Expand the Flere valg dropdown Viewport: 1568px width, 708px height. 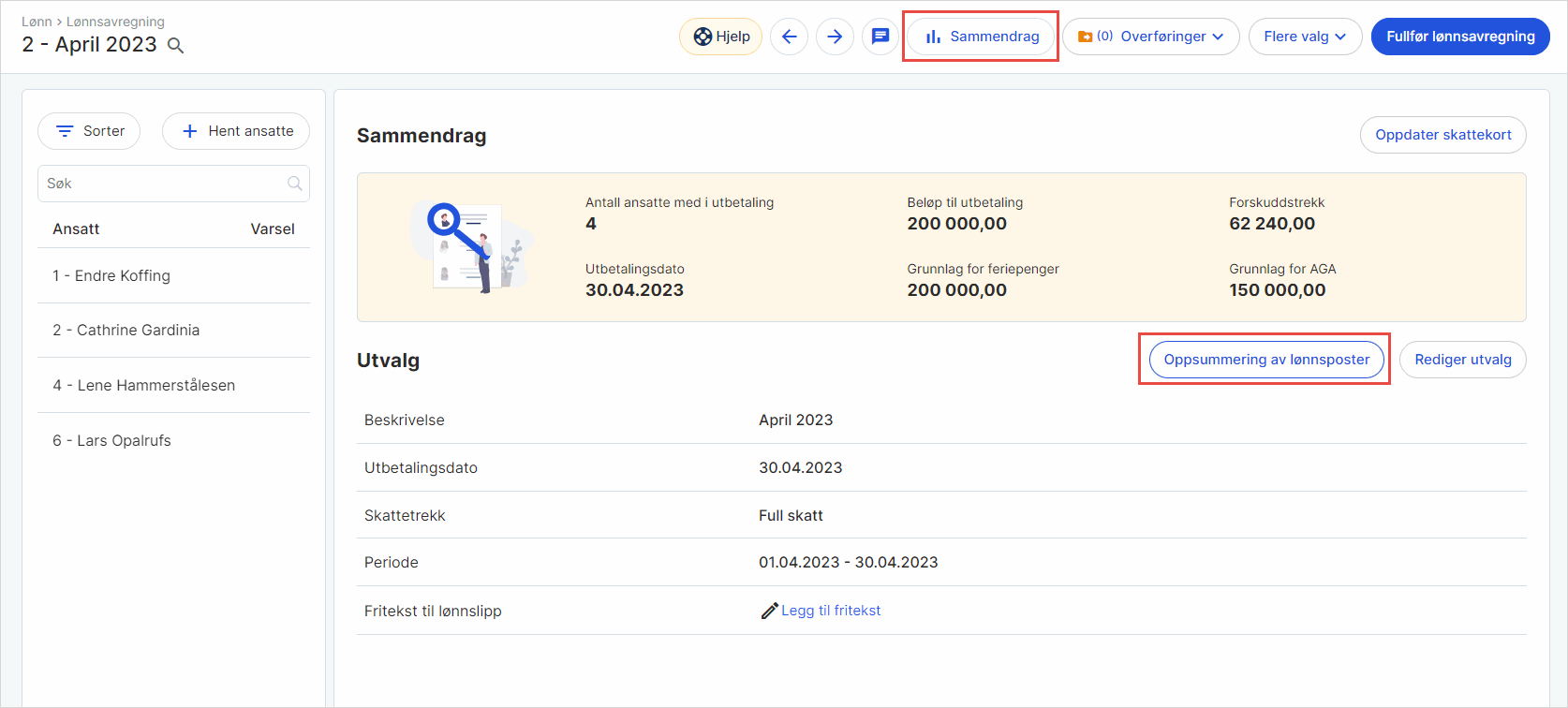[1305, 37]
